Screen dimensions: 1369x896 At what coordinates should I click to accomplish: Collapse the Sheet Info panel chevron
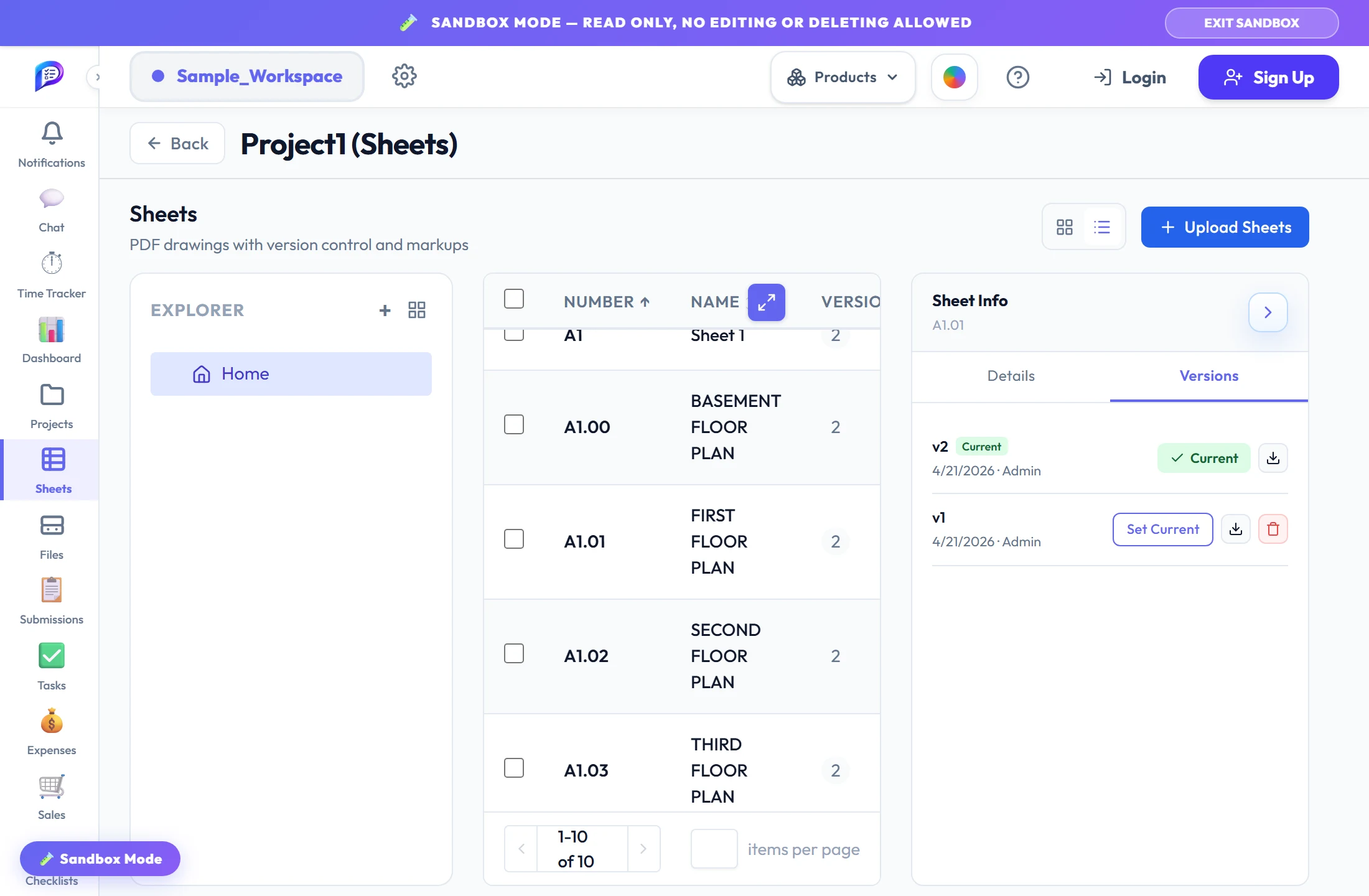pyautogui.click(x=1268, y=312)
